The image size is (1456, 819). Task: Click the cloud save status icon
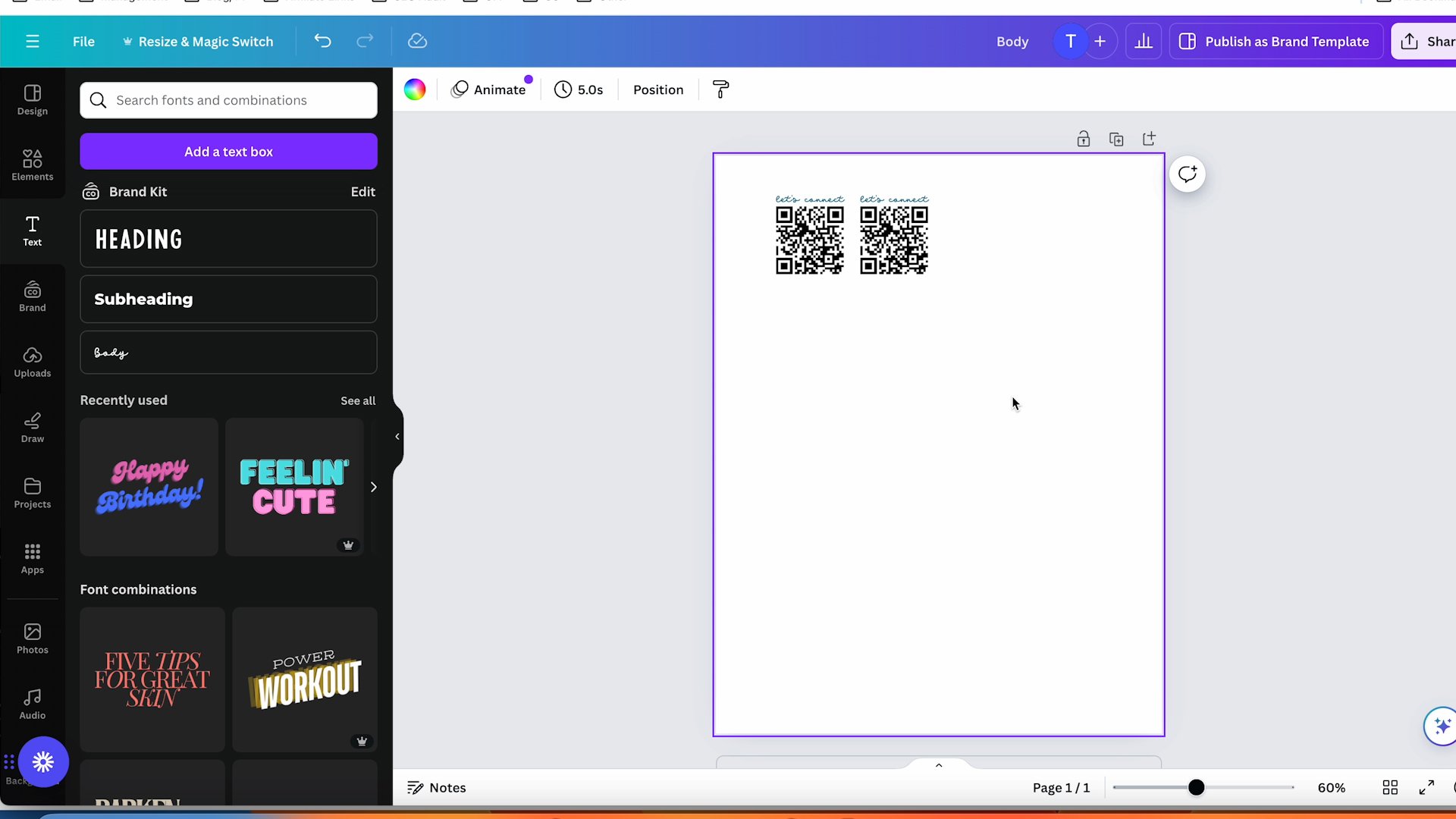tap(418, 41)
